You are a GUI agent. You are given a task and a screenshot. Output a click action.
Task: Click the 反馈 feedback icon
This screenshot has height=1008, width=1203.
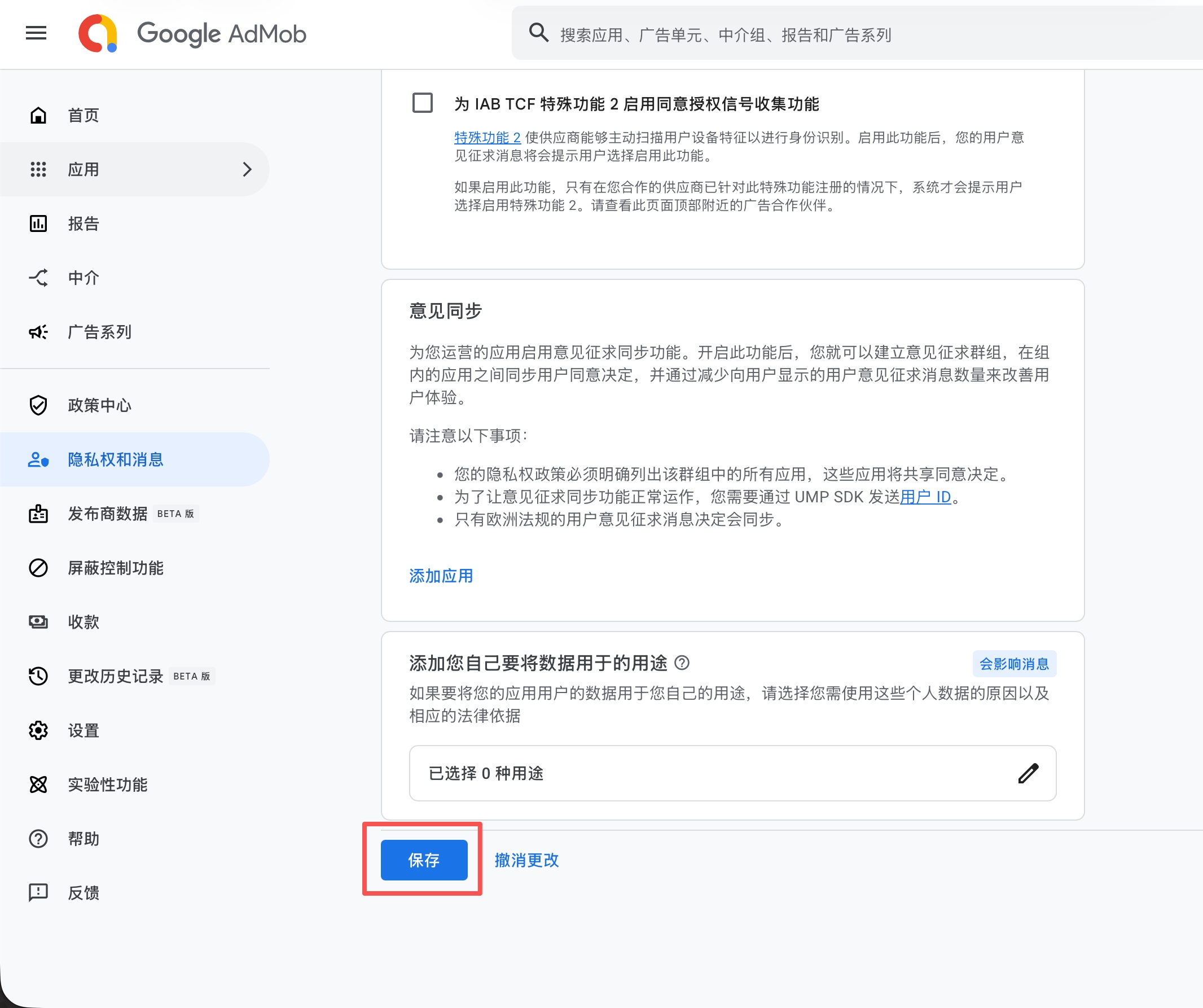[x=38, y=893]
